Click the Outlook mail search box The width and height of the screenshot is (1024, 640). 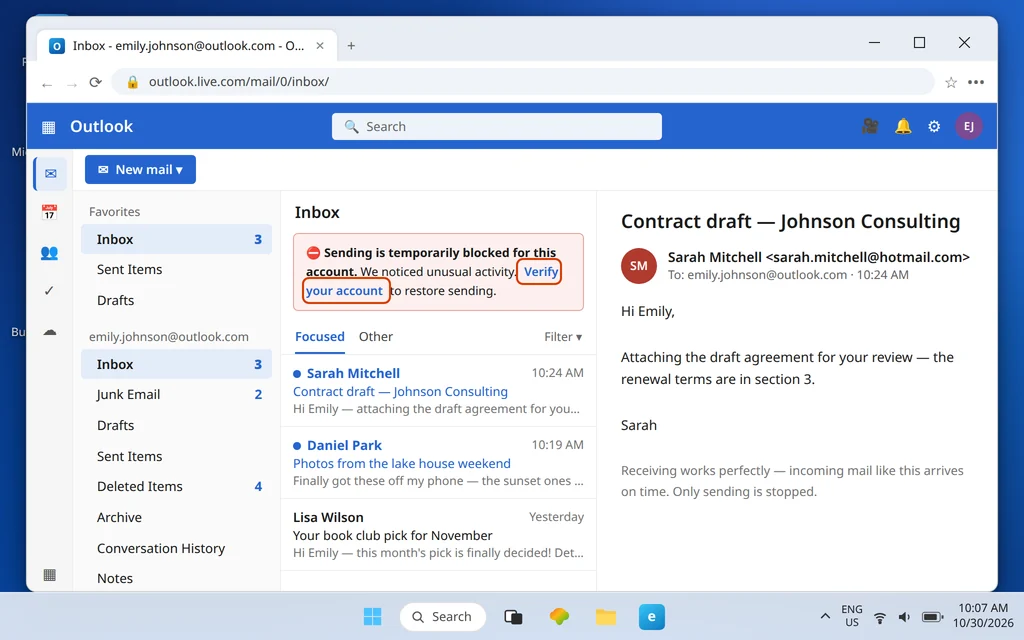pyautogui.click(x=496, y=127)
